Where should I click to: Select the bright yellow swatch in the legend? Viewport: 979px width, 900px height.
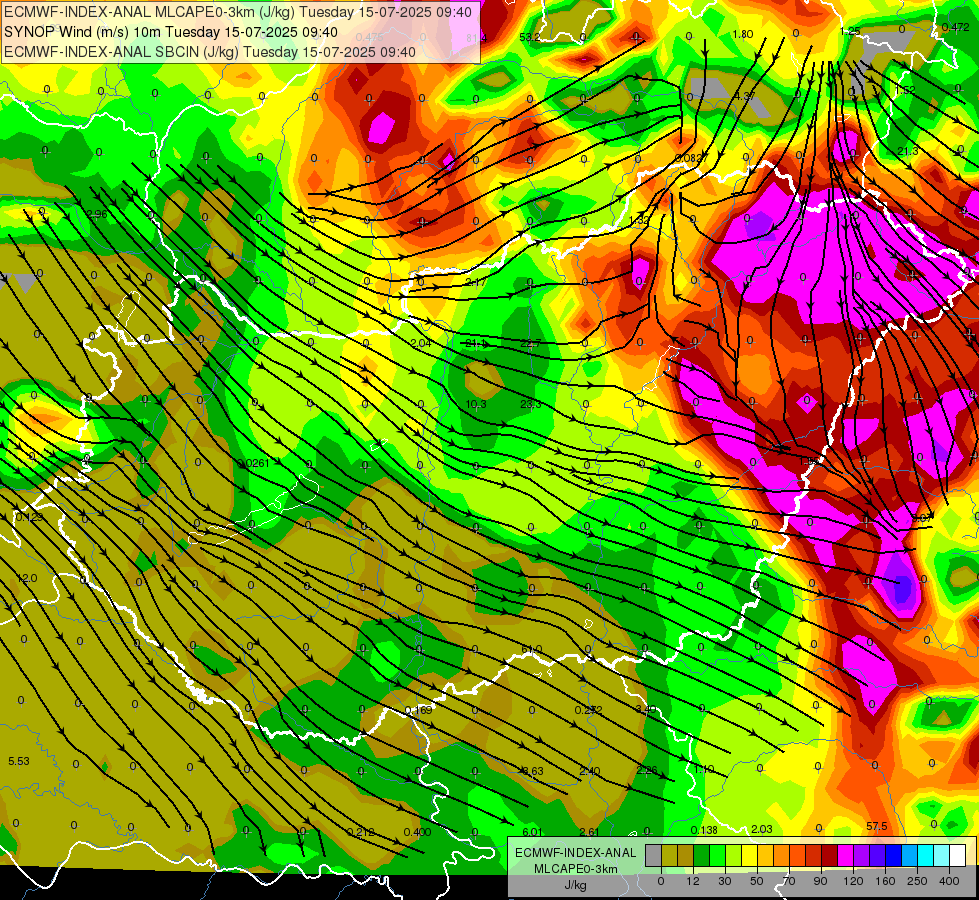[x=750, y=855]
